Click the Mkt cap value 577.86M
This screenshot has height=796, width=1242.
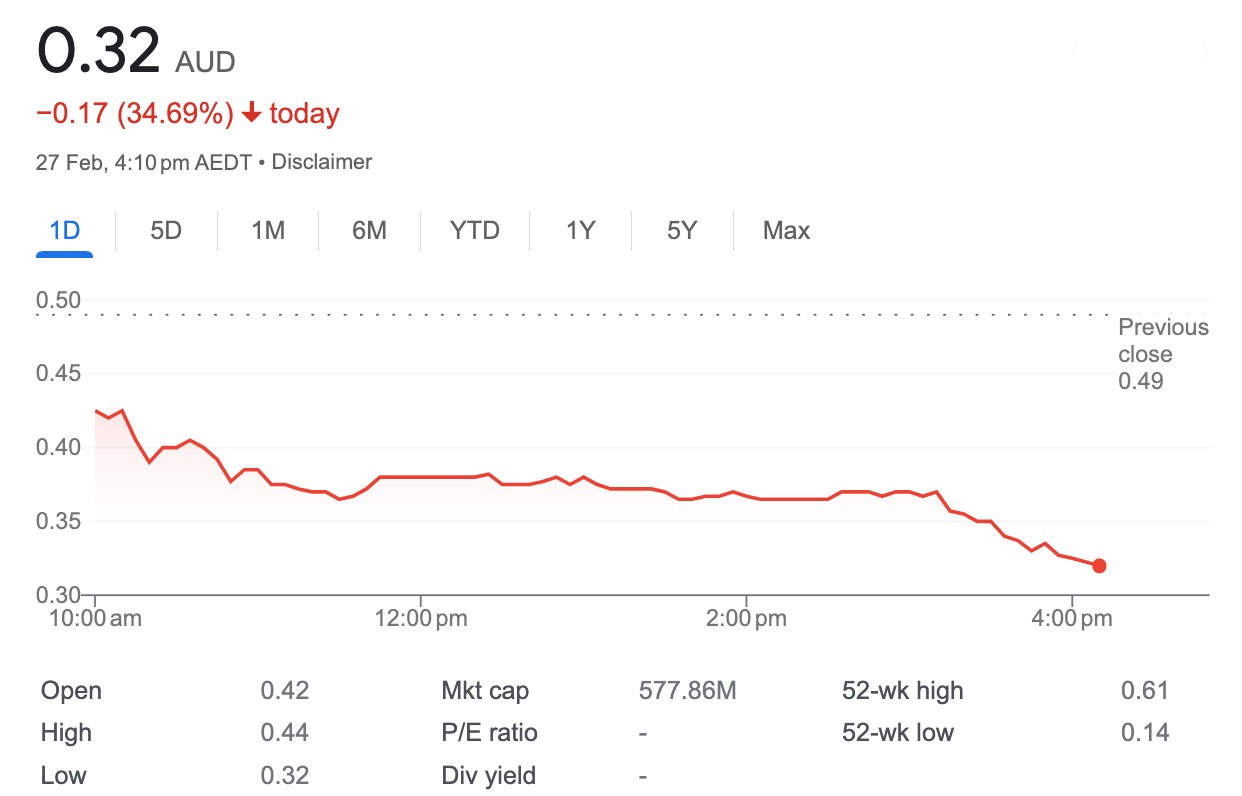point(687,690)
